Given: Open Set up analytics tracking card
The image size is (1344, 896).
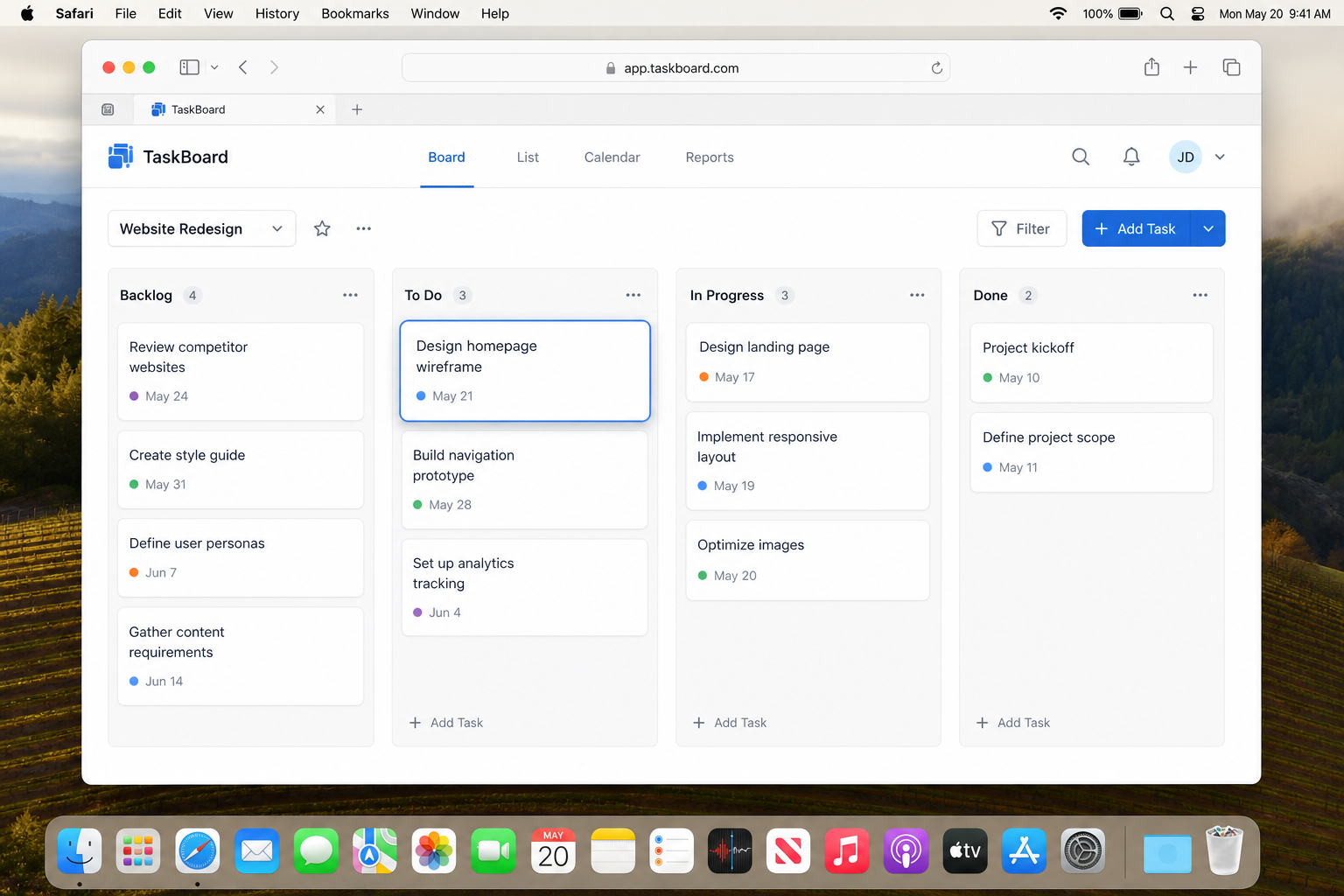Looking at the screenshot, I should click(x=525, y=588).
